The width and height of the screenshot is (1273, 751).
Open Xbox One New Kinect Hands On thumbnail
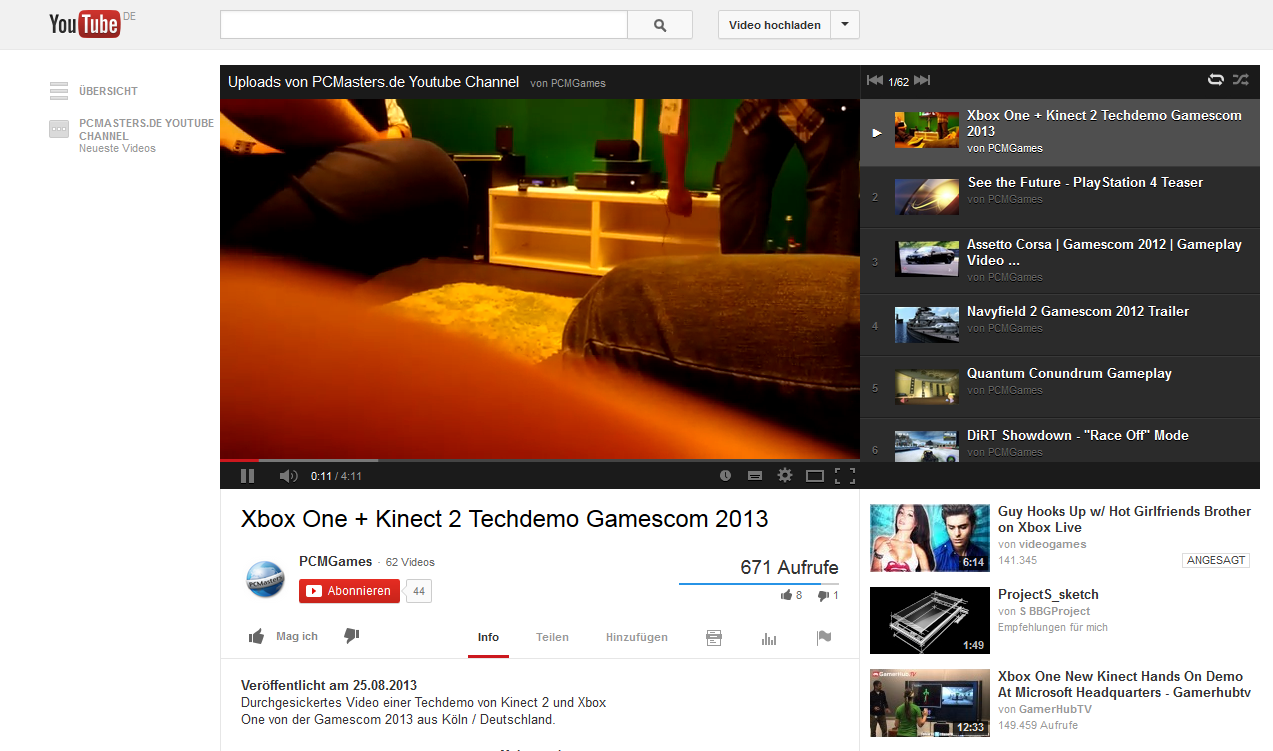930,703
